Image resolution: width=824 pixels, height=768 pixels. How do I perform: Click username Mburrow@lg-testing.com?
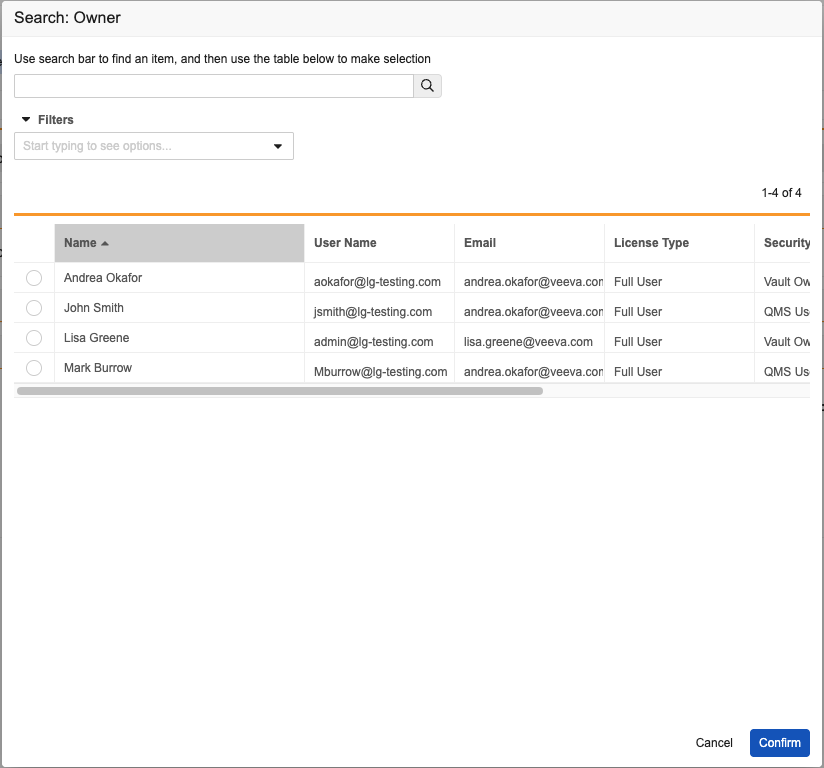click(x=380, y=372)
